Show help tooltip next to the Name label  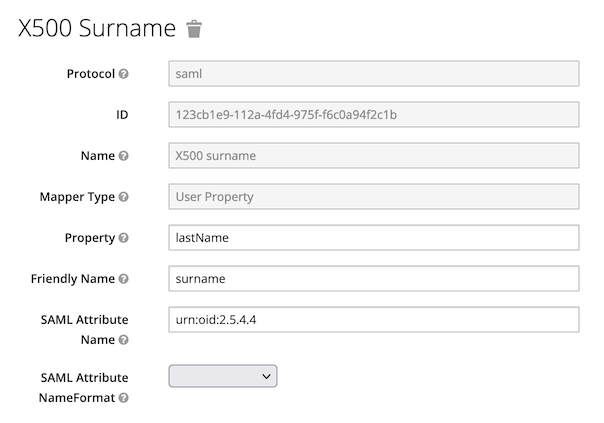click(123, 156)
